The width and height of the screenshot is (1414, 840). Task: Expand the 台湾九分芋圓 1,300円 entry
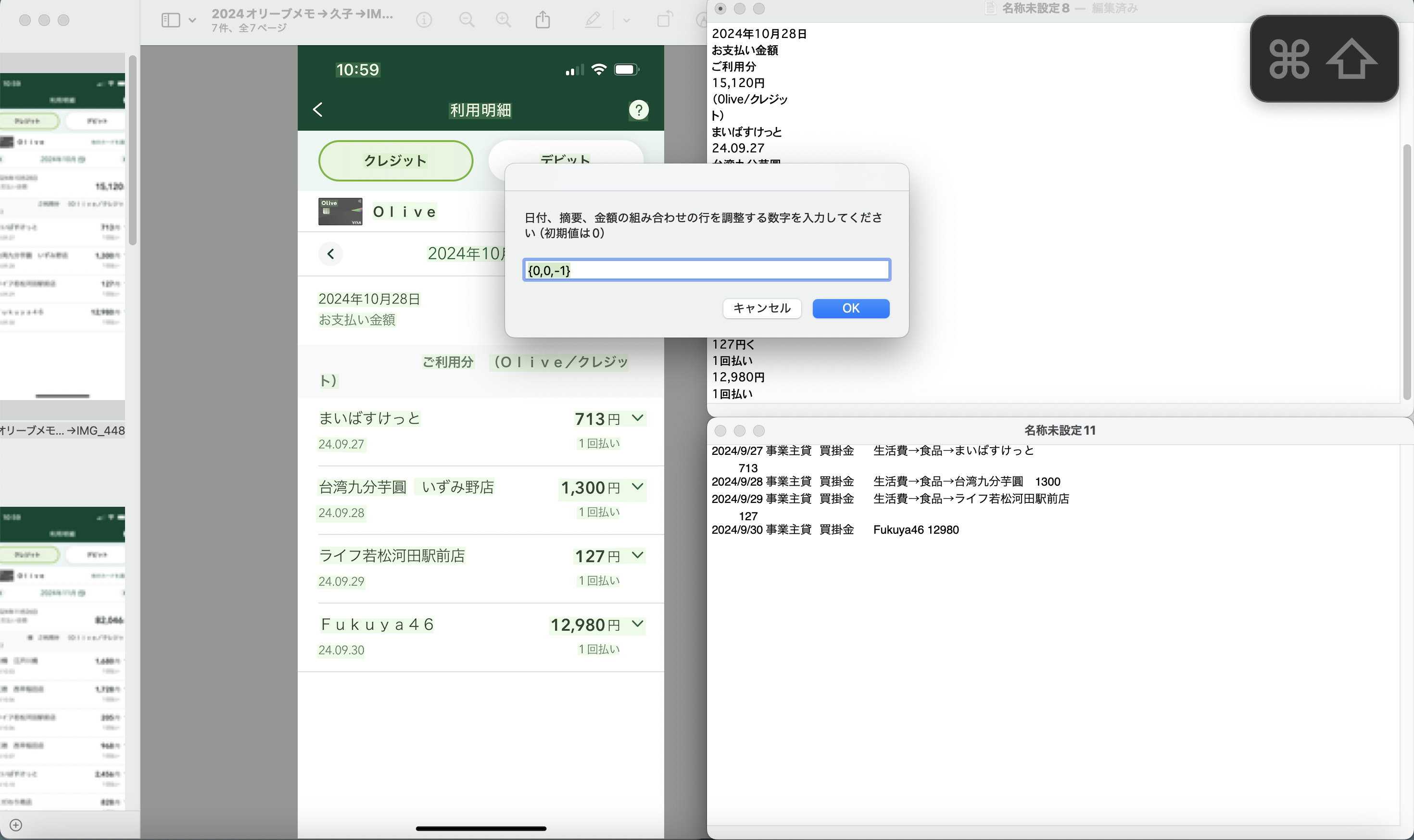pyautogui.click(x=637, y=487)
